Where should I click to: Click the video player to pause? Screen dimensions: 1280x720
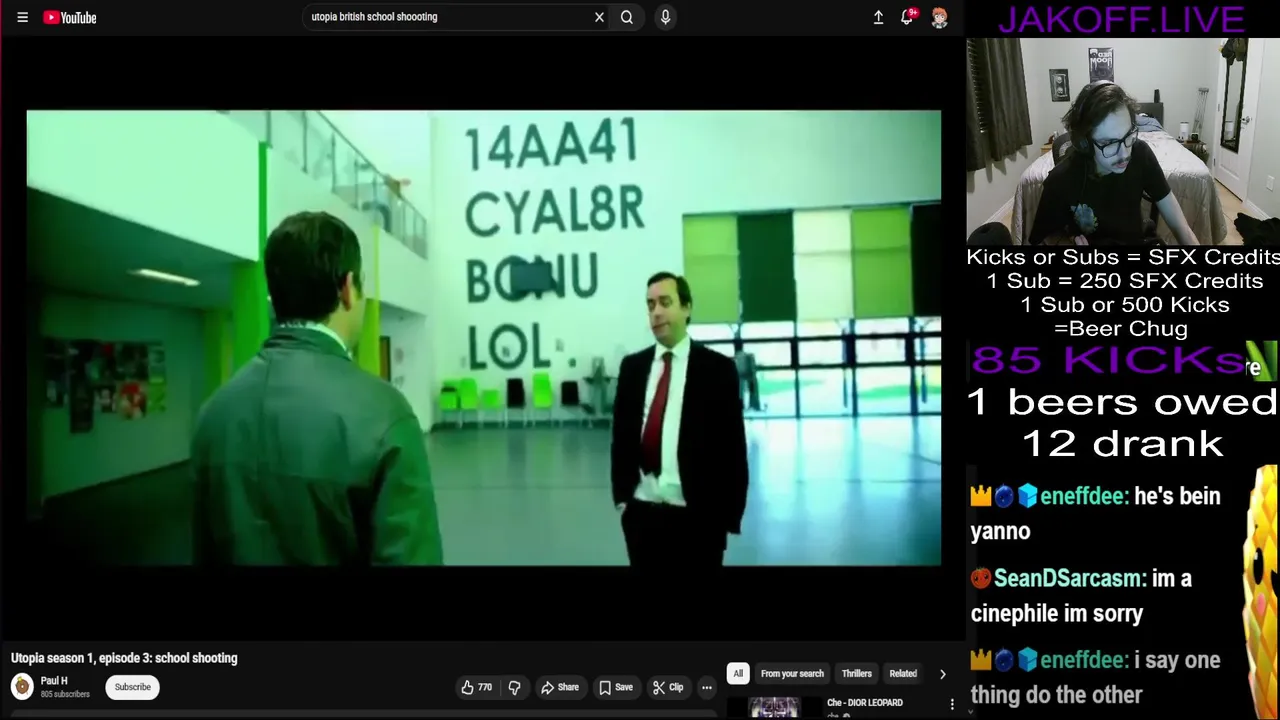point(483,338)
